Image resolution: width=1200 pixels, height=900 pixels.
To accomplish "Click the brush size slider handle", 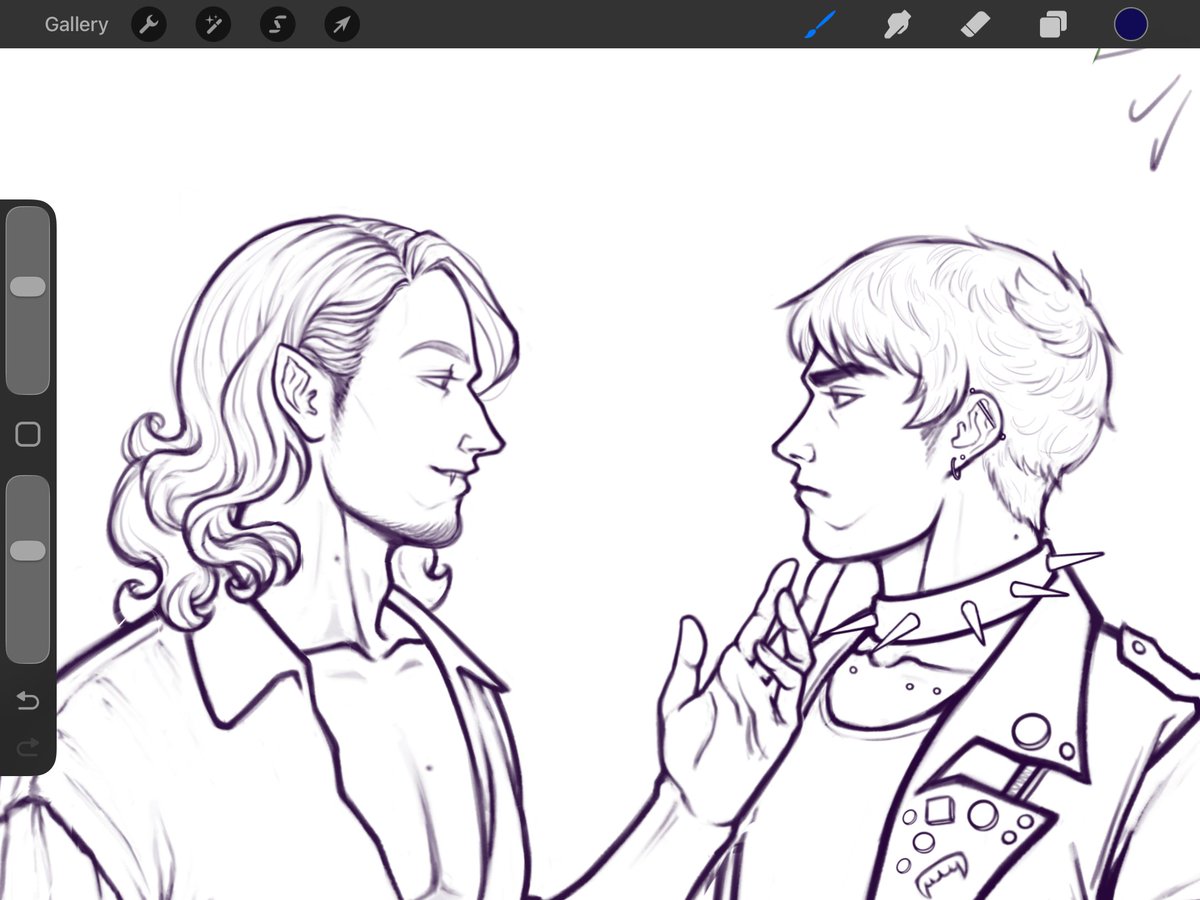I will tap(28, 287).
